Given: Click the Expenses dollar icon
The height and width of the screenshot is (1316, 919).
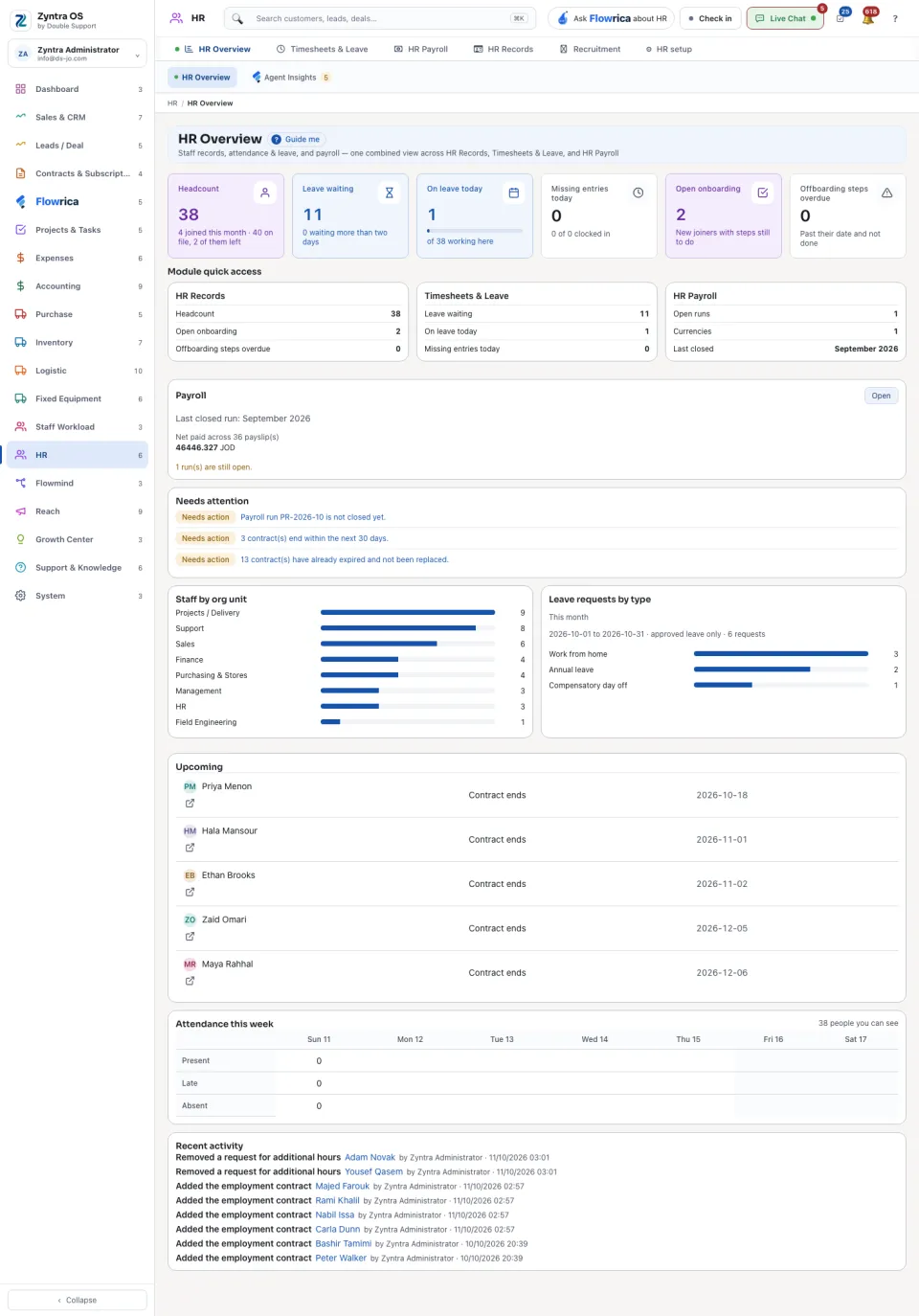Looking at the screenshot, I should (20, 258).
